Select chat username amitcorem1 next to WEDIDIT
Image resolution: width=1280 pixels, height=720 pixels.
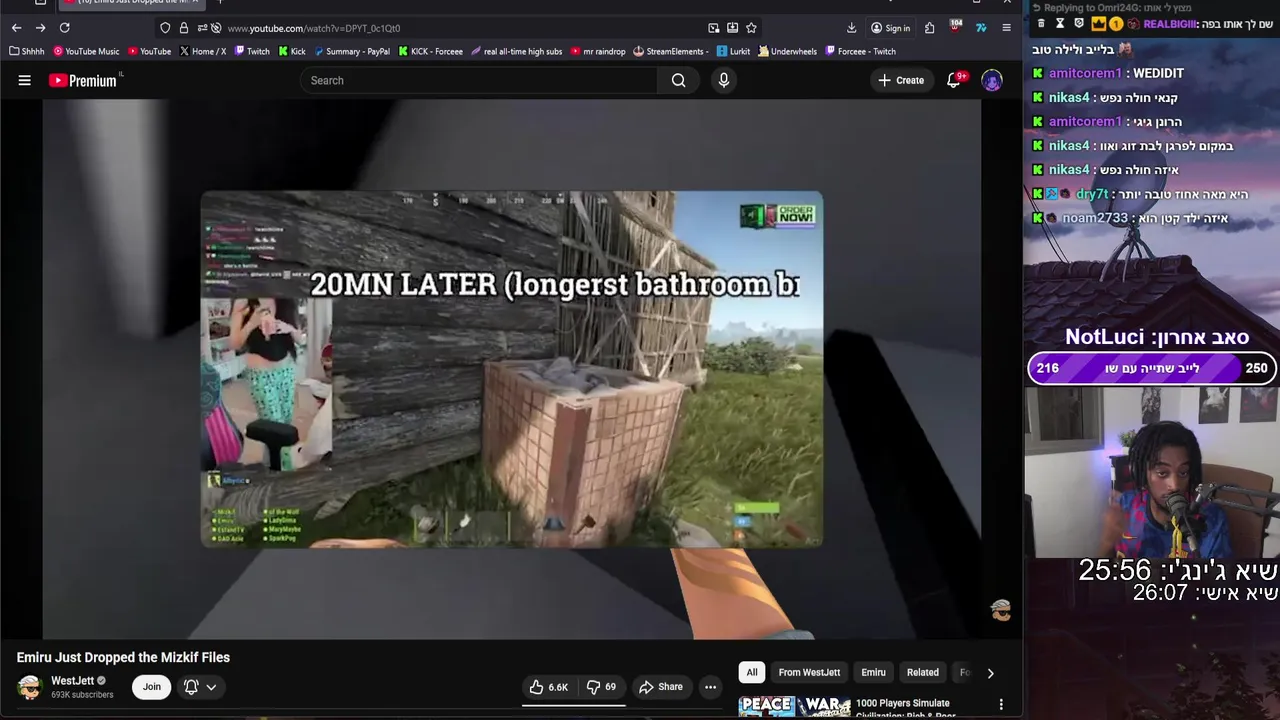point(1086,73)
